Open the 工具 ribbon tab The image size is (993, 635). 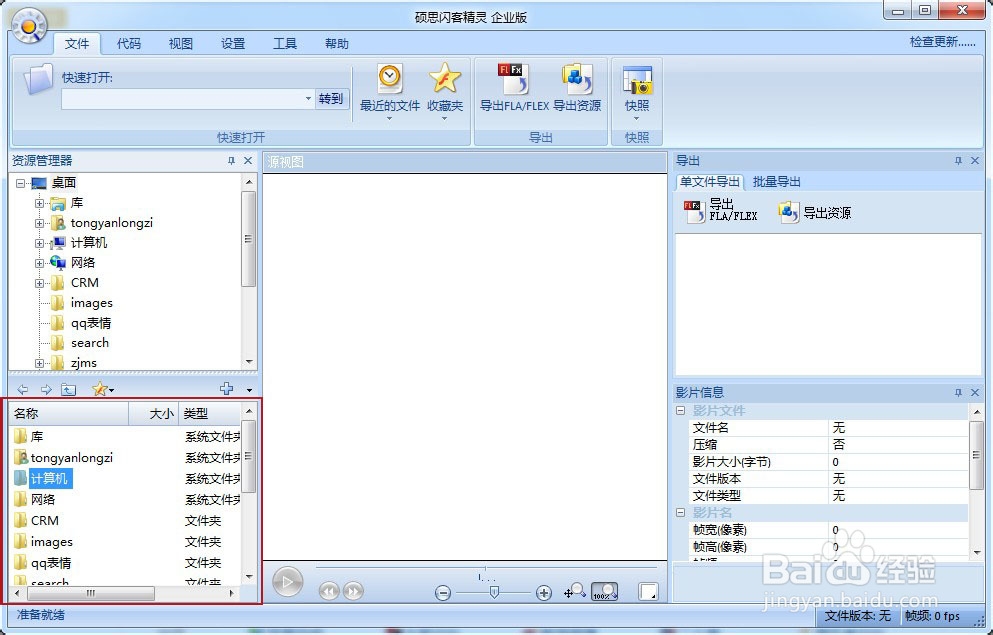tap(285, 43)
